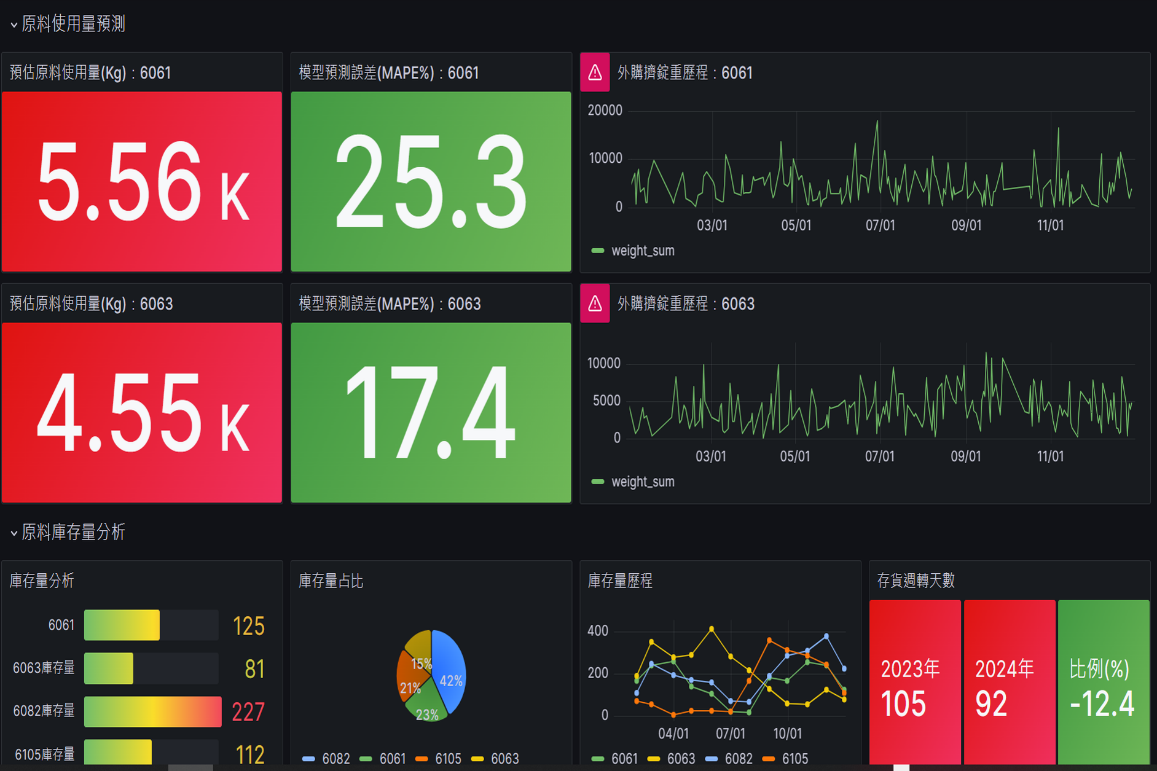The width and height of the screenshot is (1157, 771).
Task: Click the 5.56 K stat value
Action: 141,182
